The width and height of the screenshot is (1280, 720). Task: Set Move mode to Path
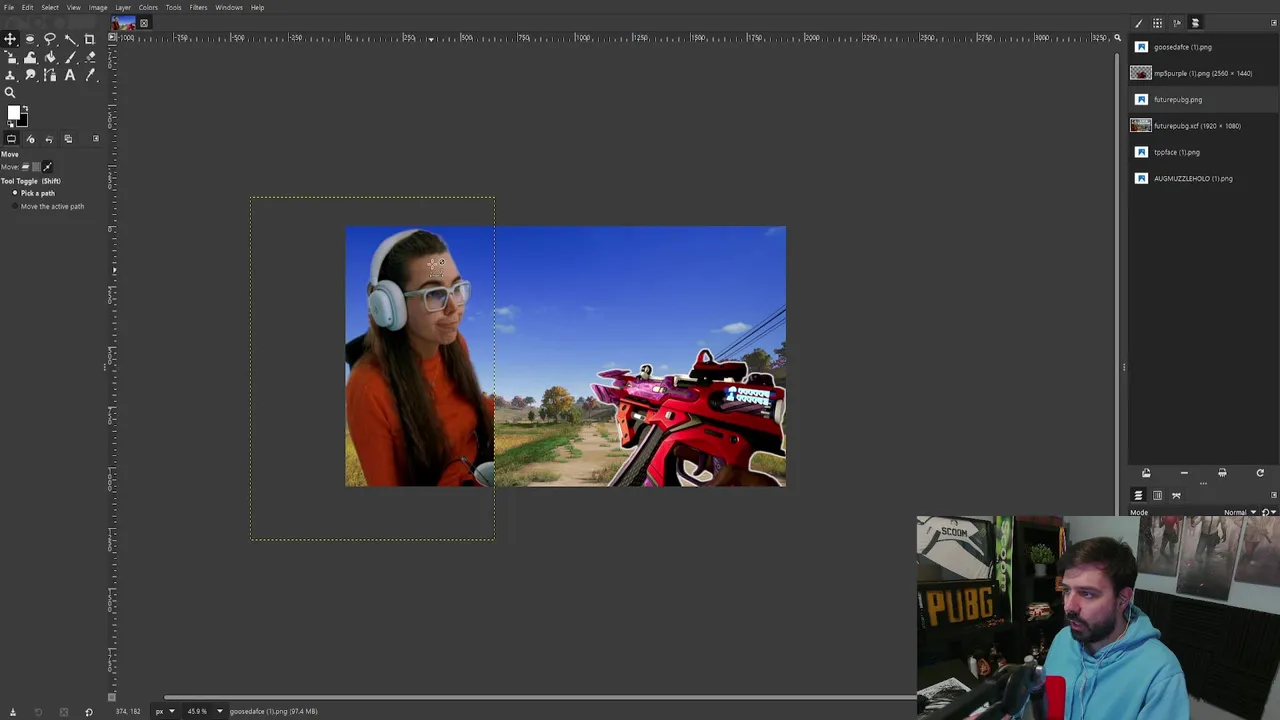[47, 167]
